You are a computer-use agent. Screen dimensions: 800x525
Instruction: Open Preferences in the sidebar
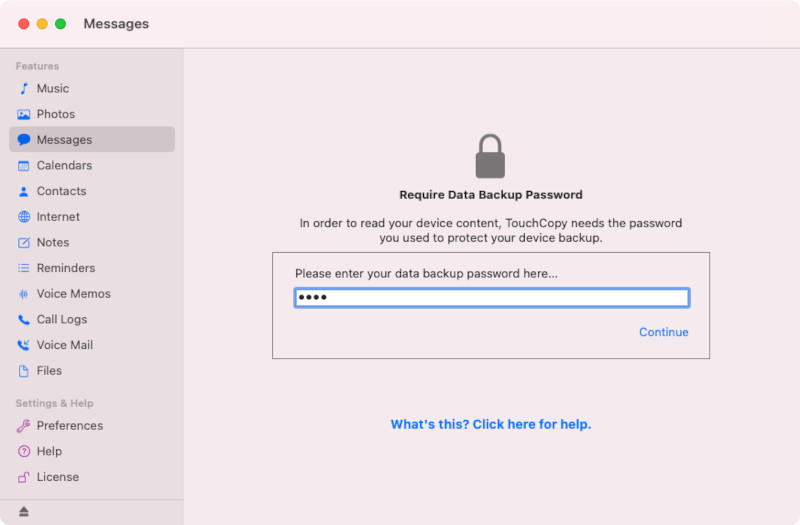69,426
